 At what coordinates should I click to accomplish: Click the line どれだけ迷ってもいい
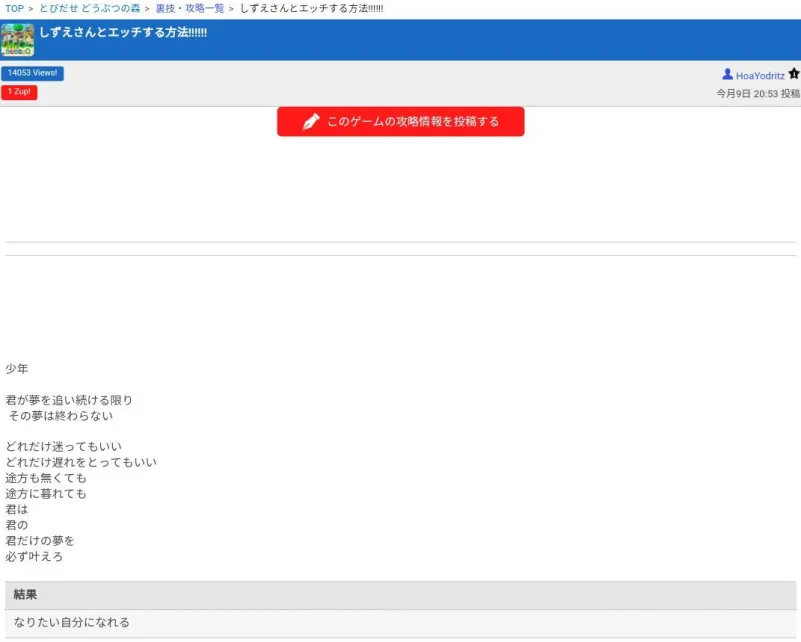[x=63, y=447]
